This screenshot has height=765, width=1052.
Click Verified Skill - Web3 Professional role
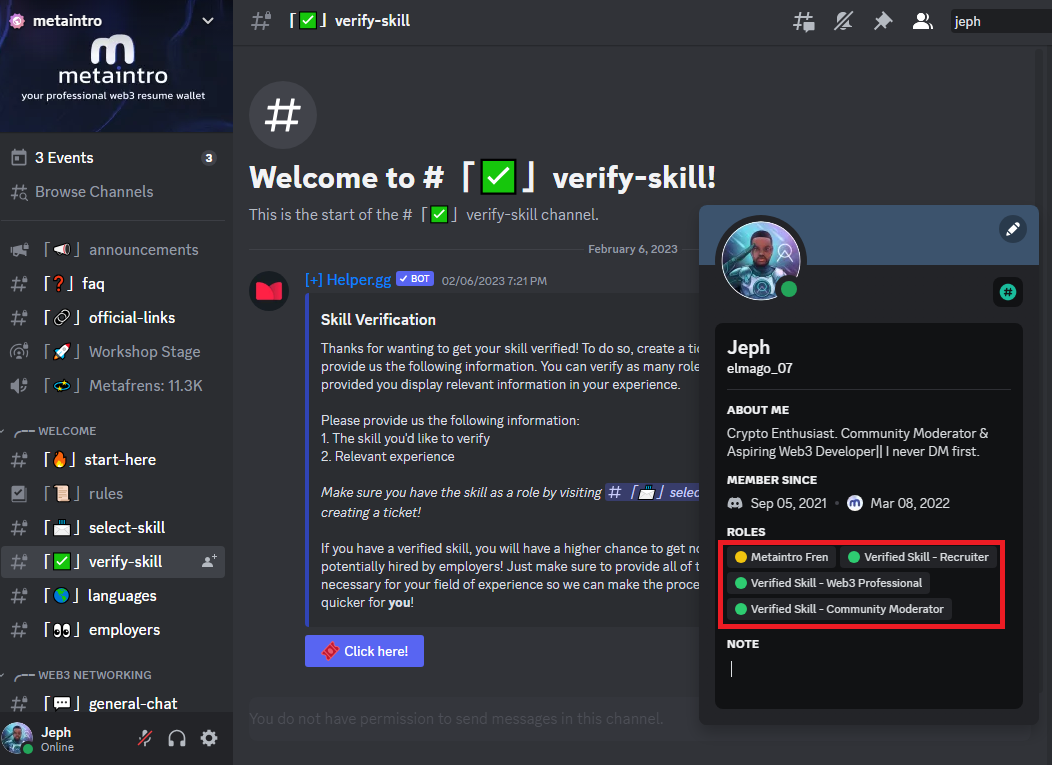click(x=829, y=583)
